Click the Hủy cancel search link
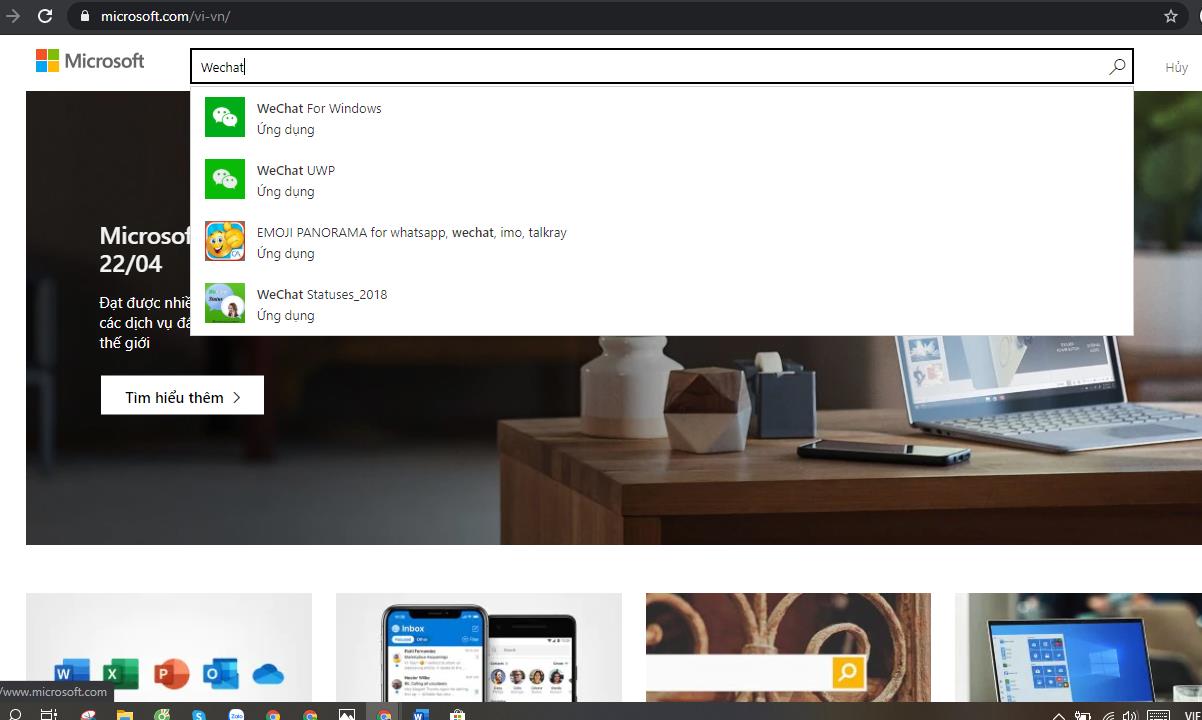 1176,68
